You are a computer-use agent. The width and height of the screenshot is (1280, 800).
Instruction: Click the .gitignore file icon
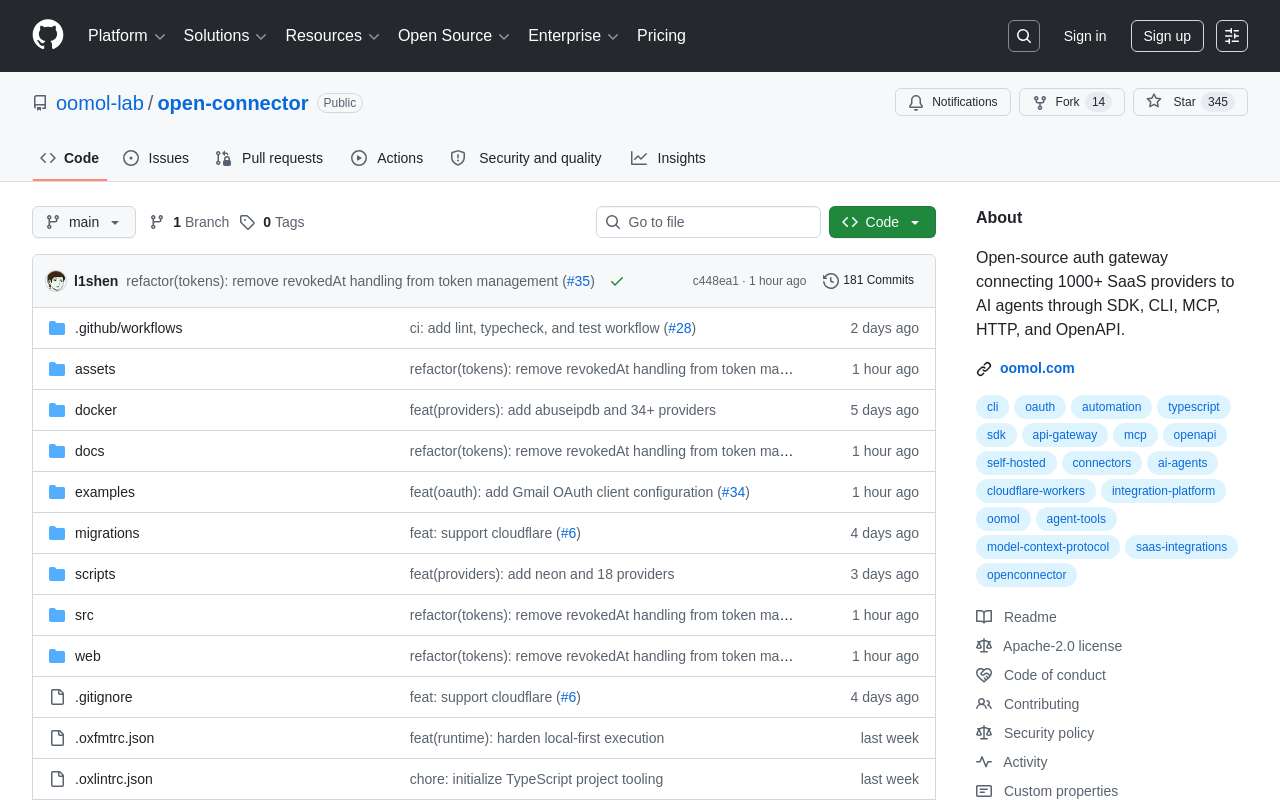(x=57, y=697)
